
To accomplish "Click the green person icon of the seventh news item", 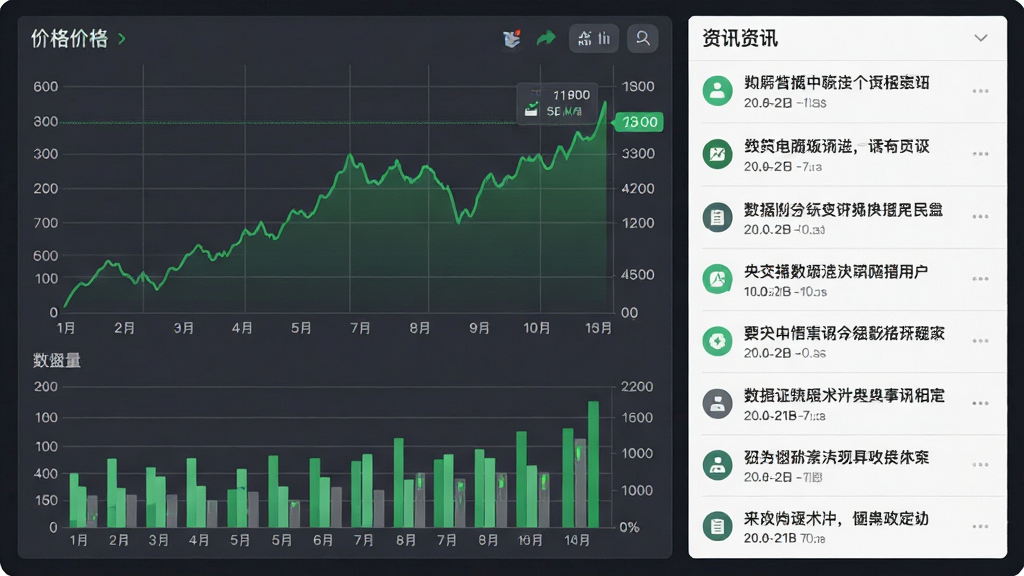I will coord(717,465).
